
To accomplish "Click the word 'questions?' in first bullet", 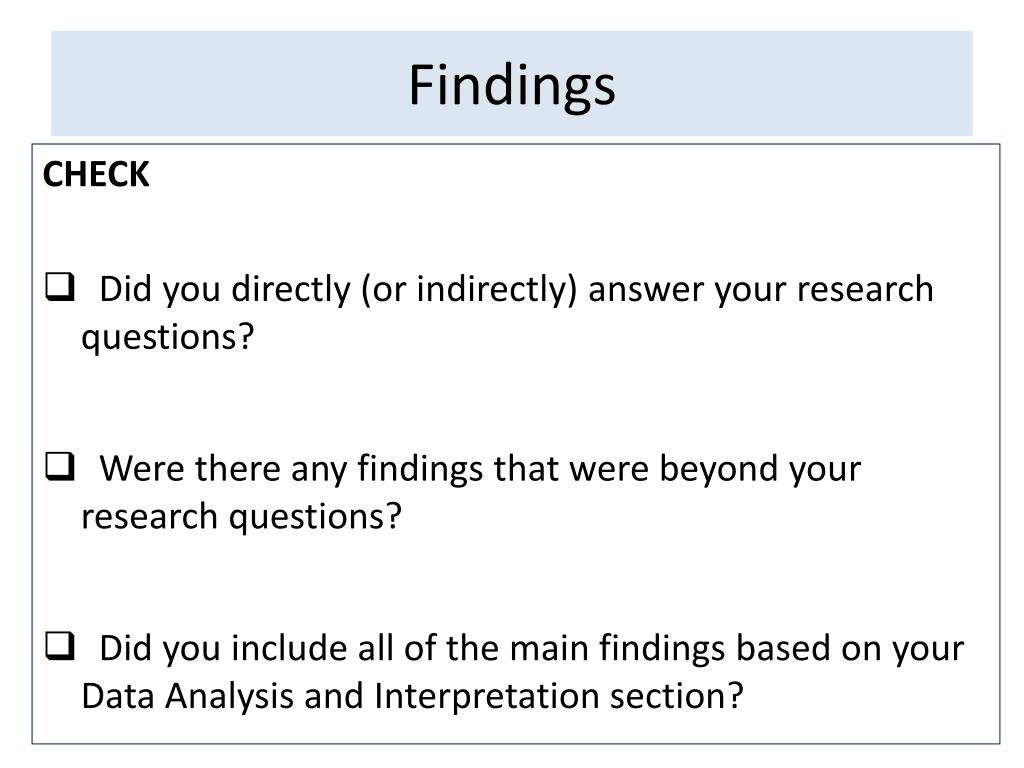I will (168, 338).
